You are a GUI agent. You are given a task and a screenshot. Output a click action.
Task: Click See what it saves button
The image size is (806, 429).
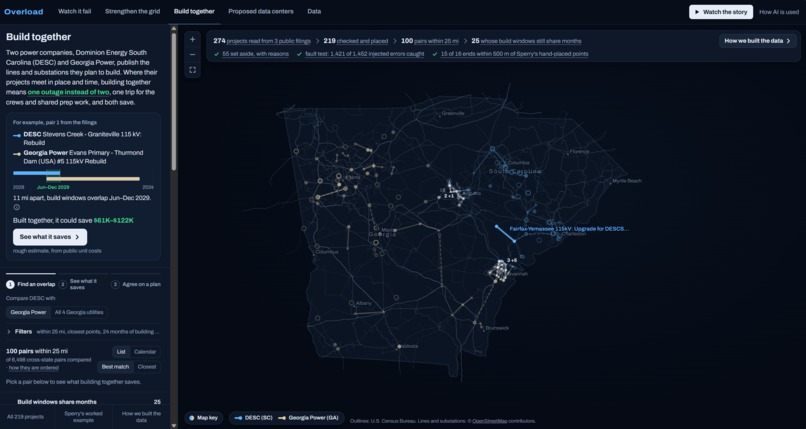[50, 237]
